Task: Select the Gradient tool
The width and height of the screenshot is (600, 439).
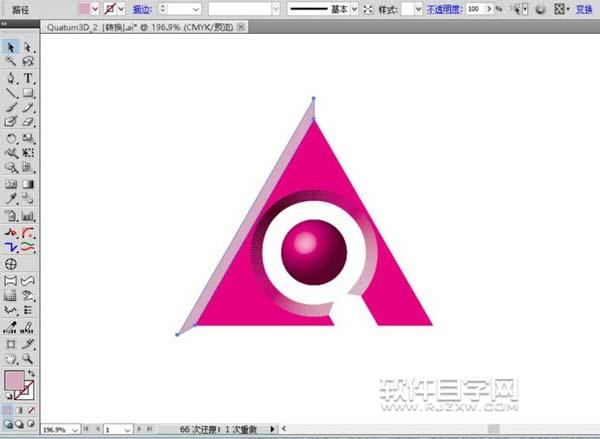Action: [28, 184]
